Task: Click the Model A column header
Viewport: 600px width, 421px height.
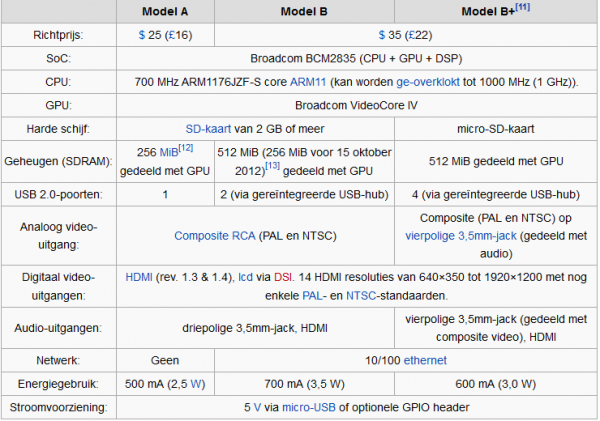Action: (165, 11)
